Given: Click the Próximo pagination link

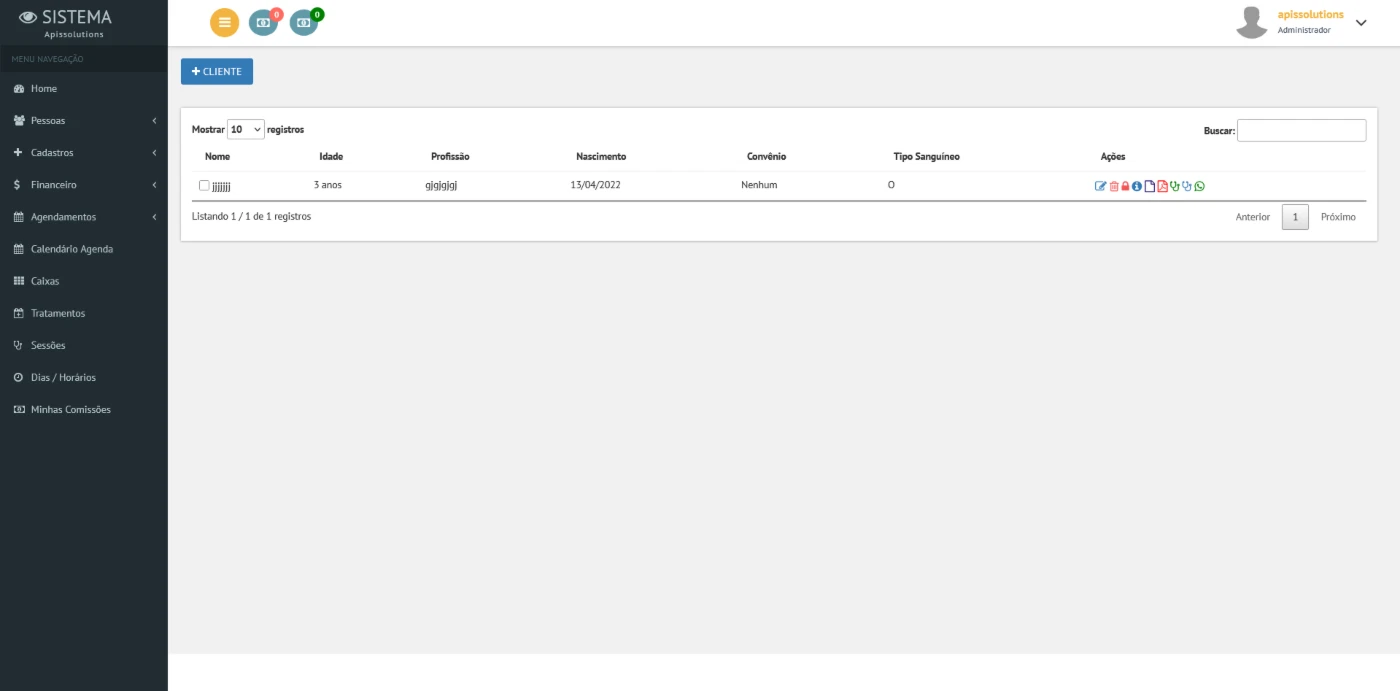Looking at the screenshot, I should (x=1338, y=217).
